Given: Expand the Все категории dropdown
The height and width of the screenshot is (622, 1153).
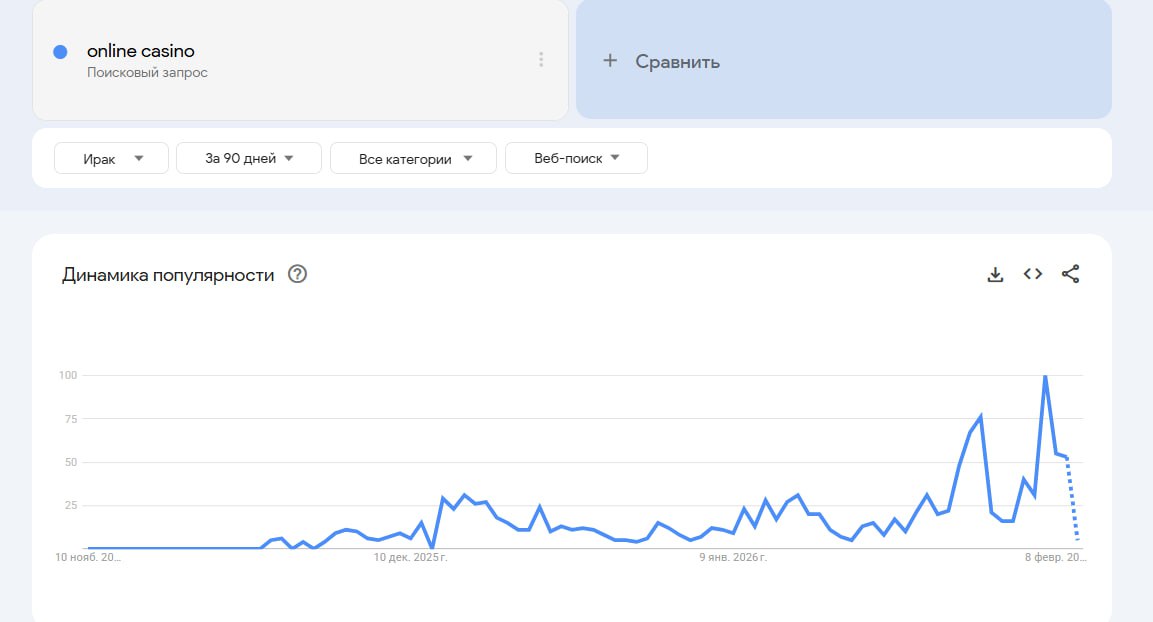Looking at the screenshot, I should (413, 158).
